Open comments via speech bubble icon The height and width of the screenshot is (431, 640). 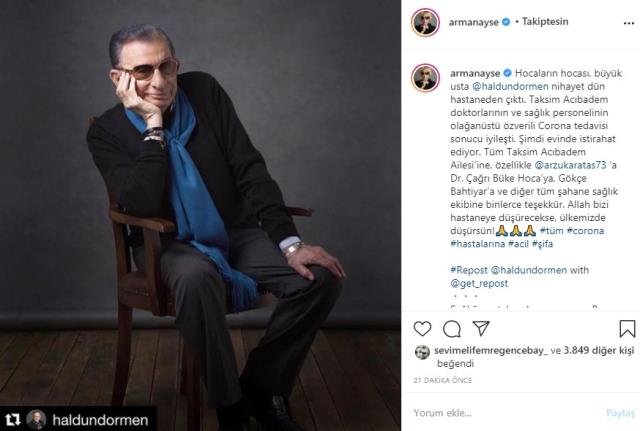[452, 328]
